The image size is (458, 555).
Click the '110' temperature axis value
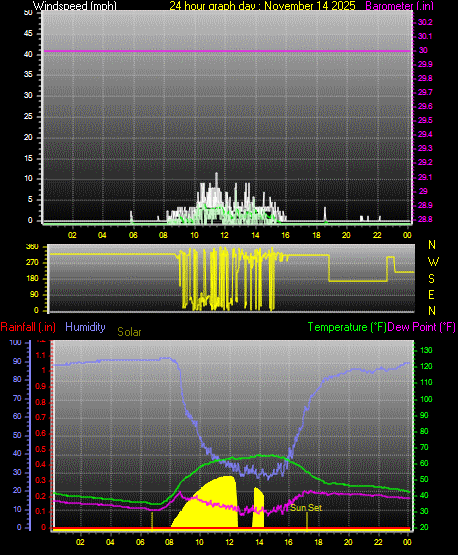[x=426, y=382]
